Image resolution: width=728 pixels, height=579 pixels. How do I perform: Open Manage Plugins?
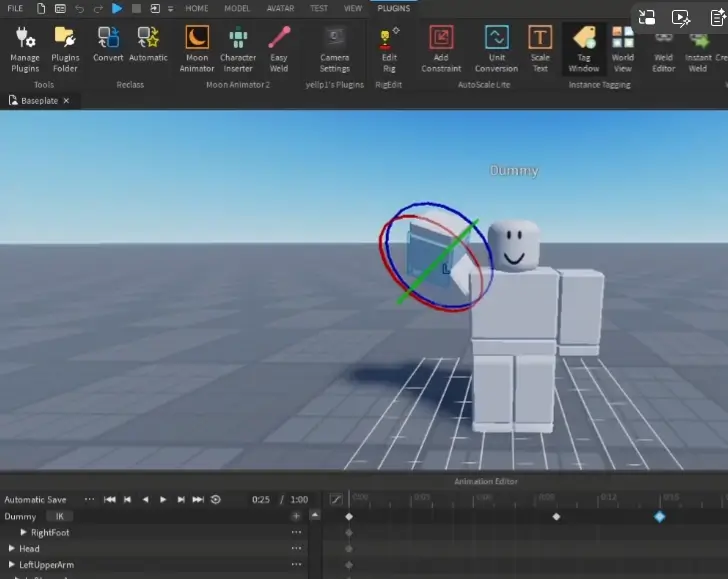[25, 49]
